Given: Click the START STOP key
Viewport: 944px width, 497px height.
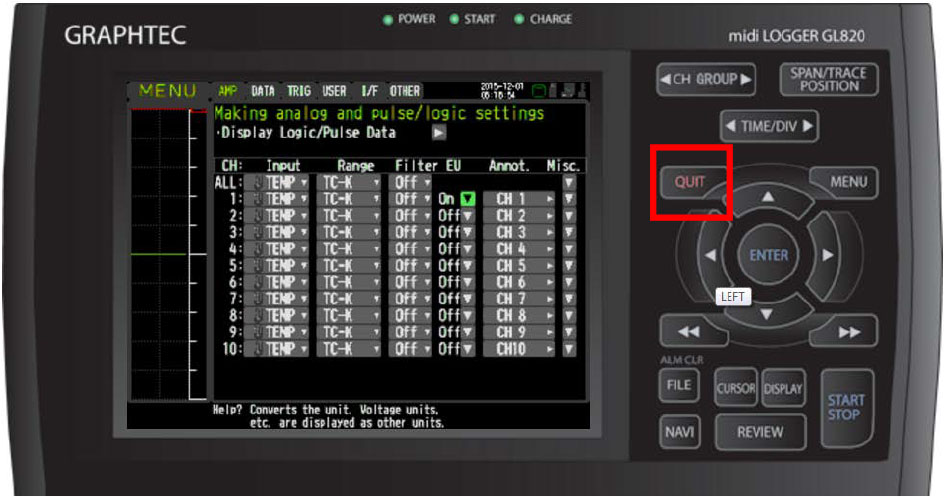Looking at the screenshot, I should coord(845,407).
